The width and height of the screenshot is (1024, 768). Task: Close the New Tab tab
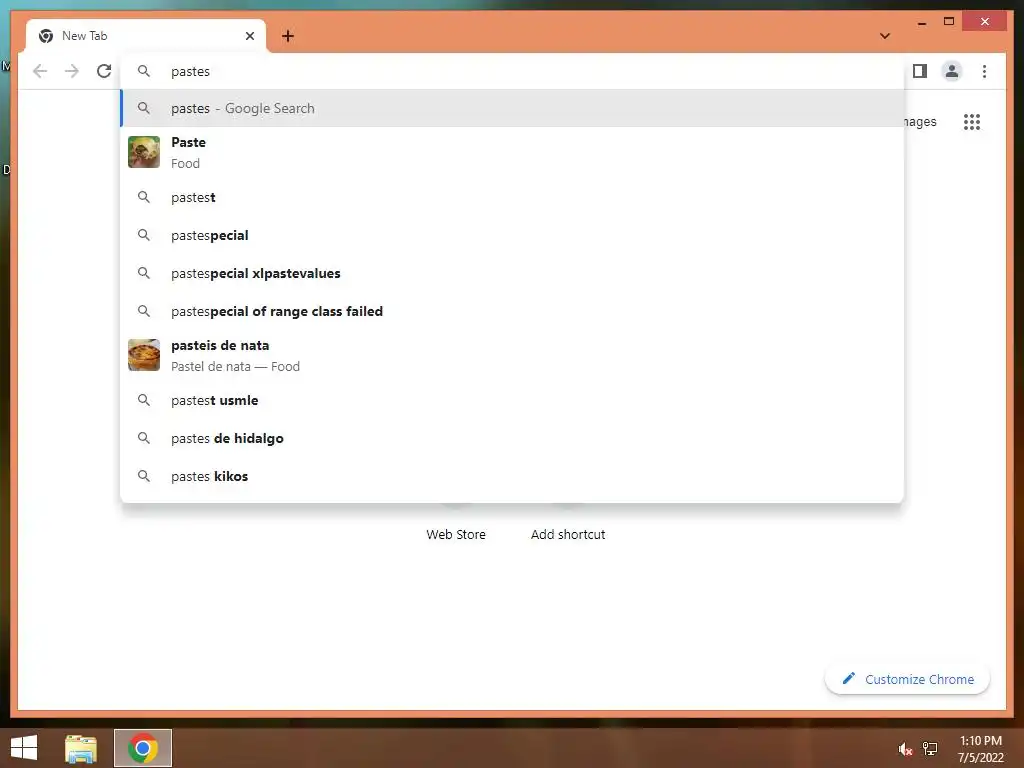click(x=249, y=36)
